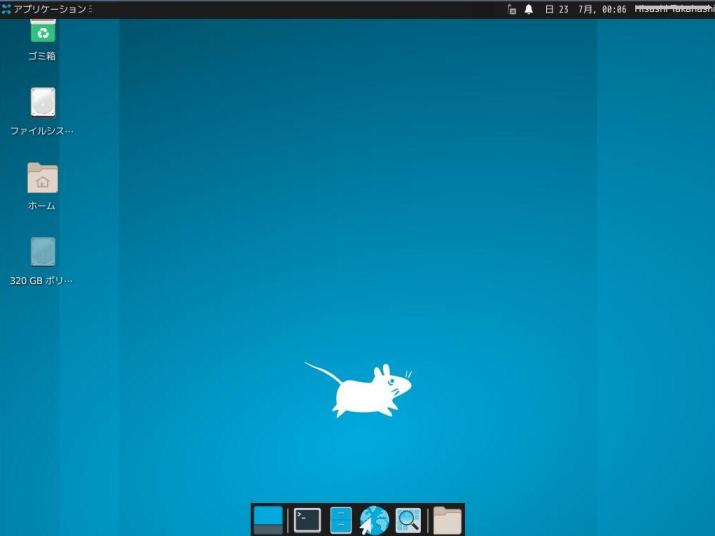Open the notification bell icon
Image resolution: width=715 pixels, height=536 pixels.
[x=528, y=9]
